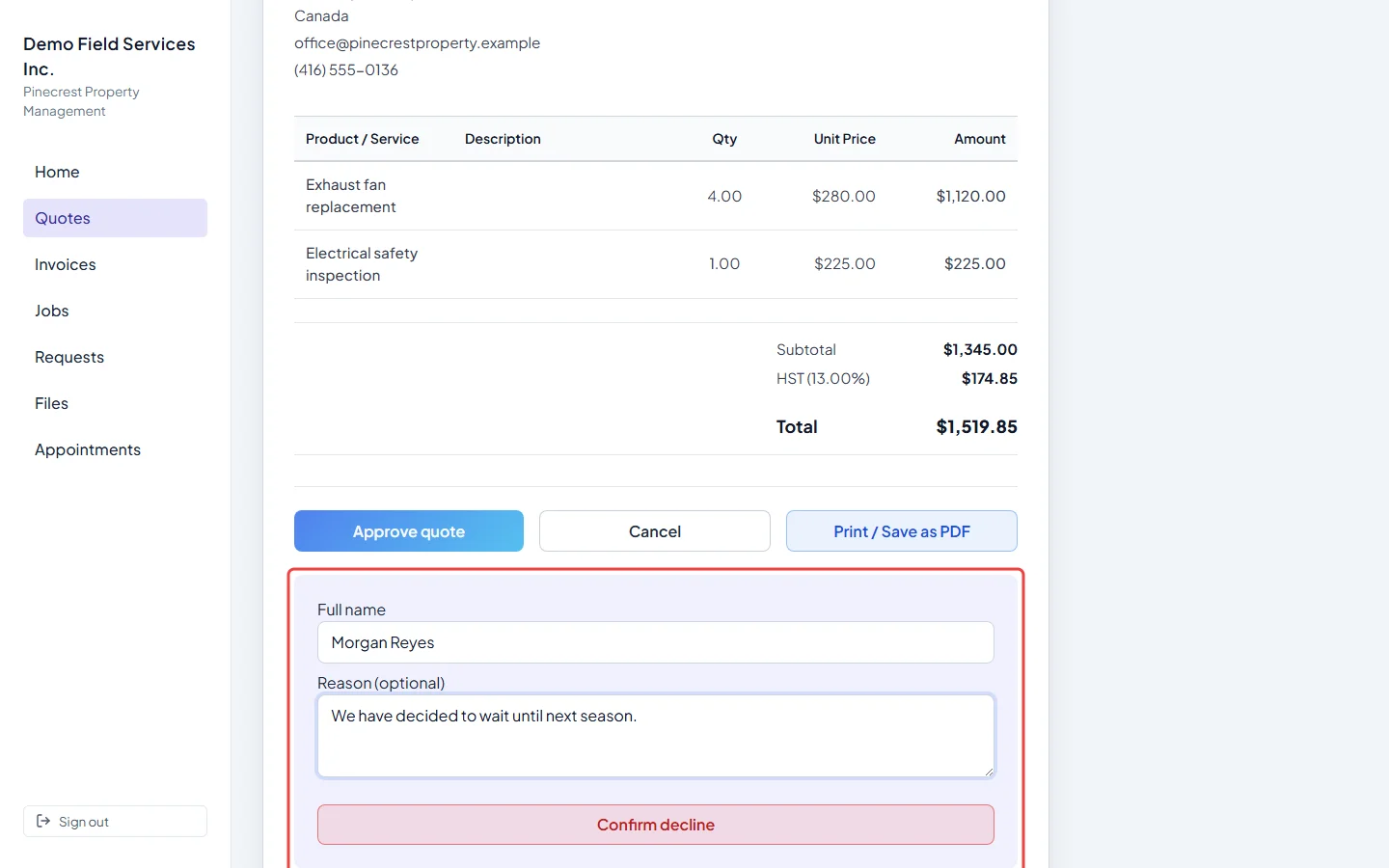
Task: Click the Sign out button
Action: click(115, 822)
